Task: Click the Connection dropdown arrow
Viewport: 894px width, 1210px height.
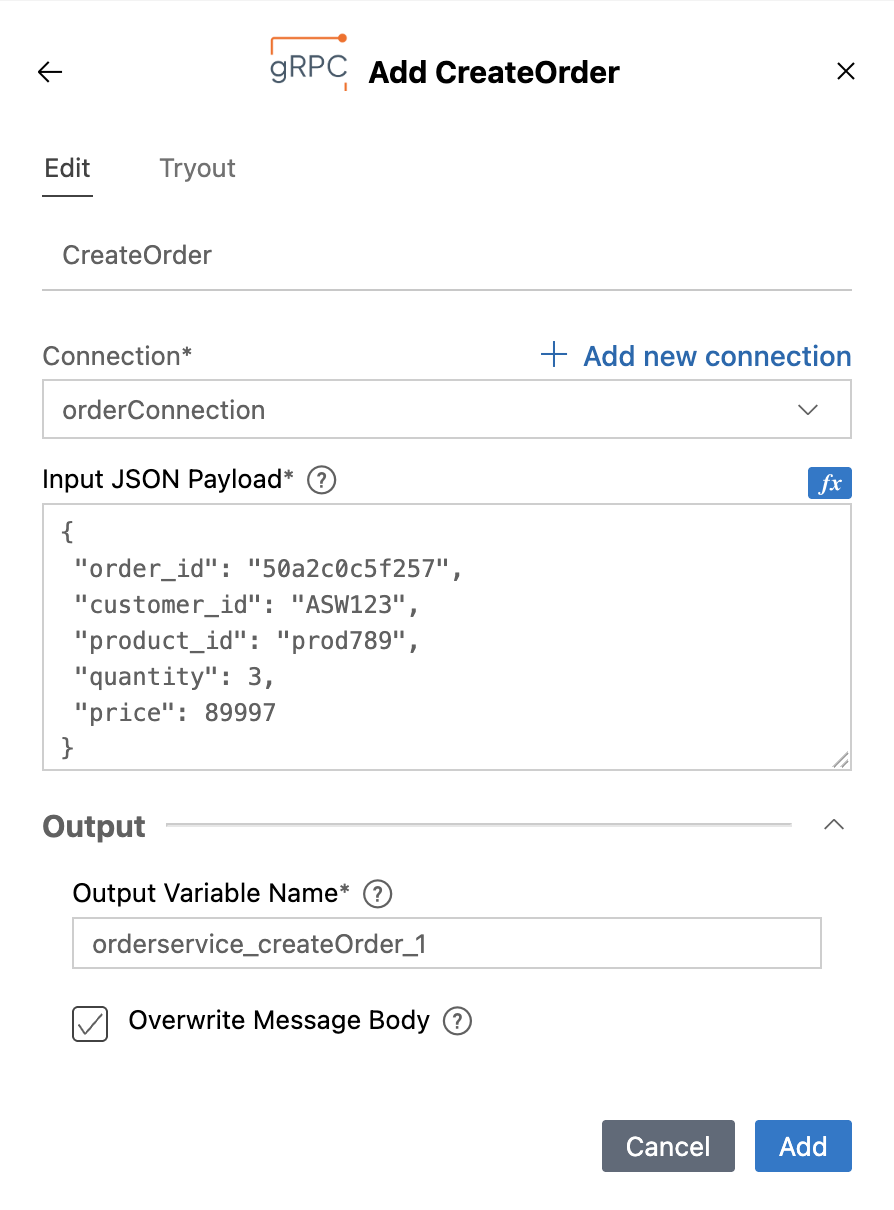Action: (808, 410)
